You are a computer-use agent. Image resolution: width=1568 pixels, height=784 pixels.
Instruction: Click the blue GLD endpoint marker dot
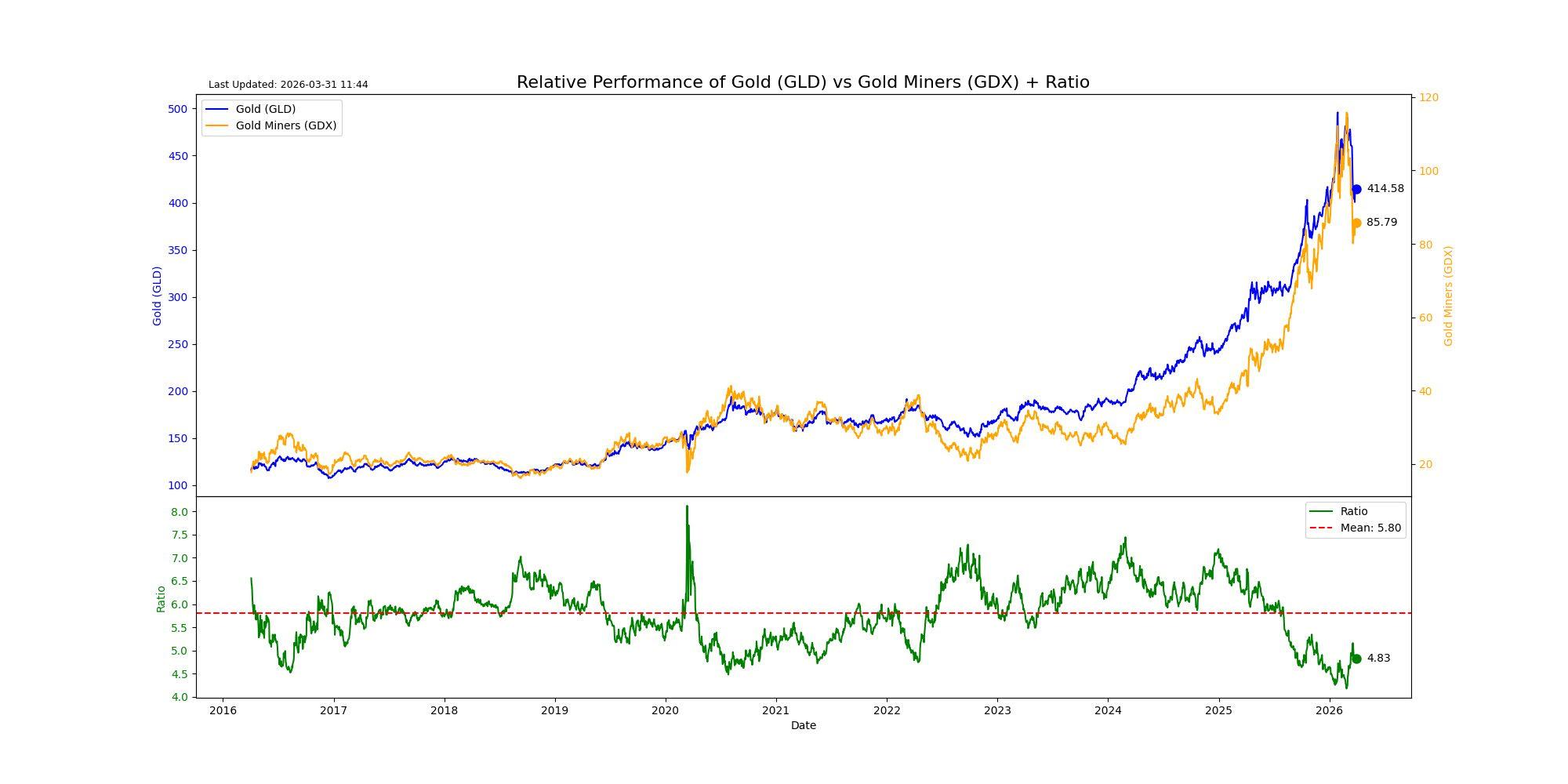pyautogui.click(x=1356, y=189)
